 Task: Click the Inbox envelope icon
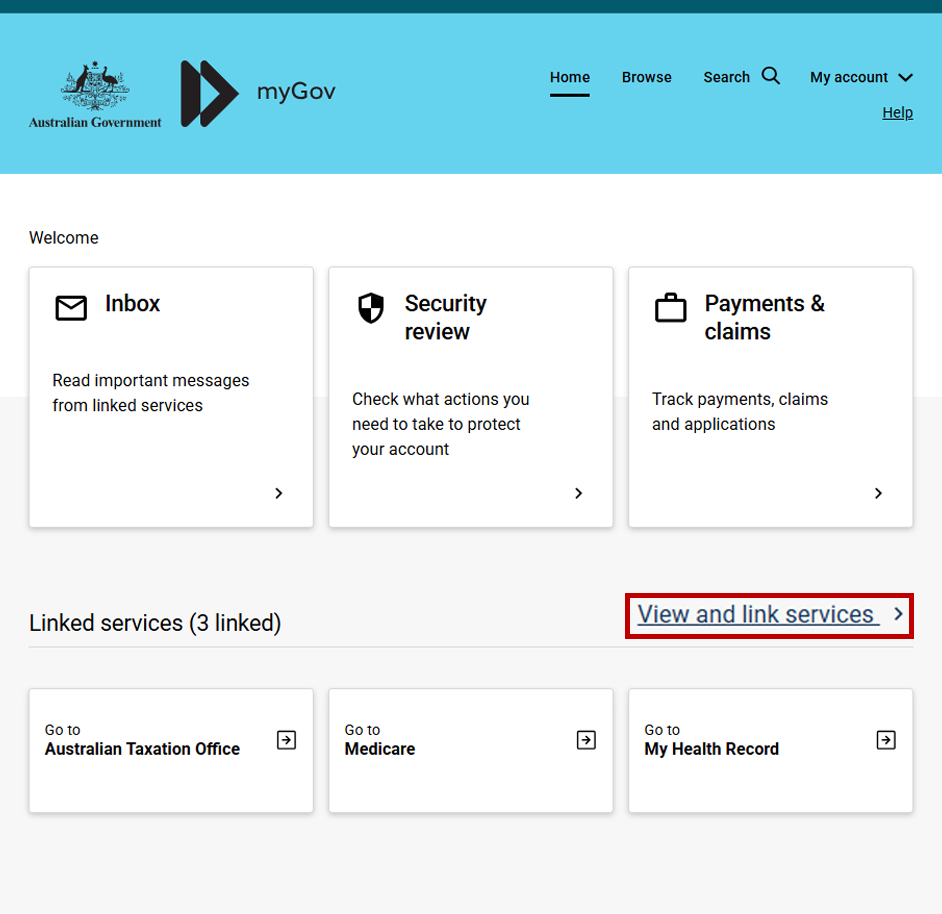coord(70,308)
